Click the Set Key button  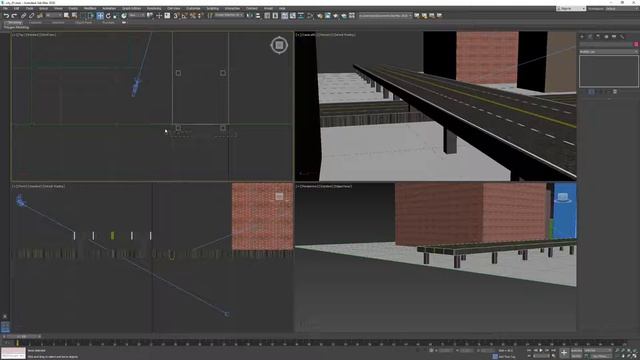click(x=576, y=356)
